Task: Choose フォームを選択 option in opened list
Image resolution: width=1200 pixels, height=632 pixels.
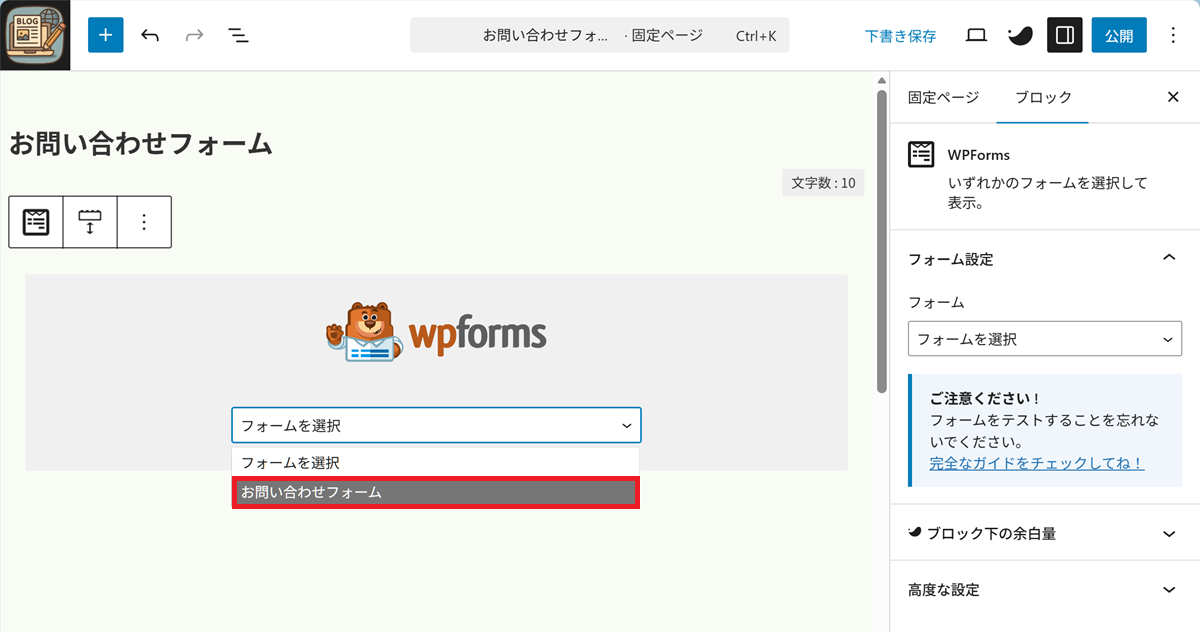Action: [436, 463]
